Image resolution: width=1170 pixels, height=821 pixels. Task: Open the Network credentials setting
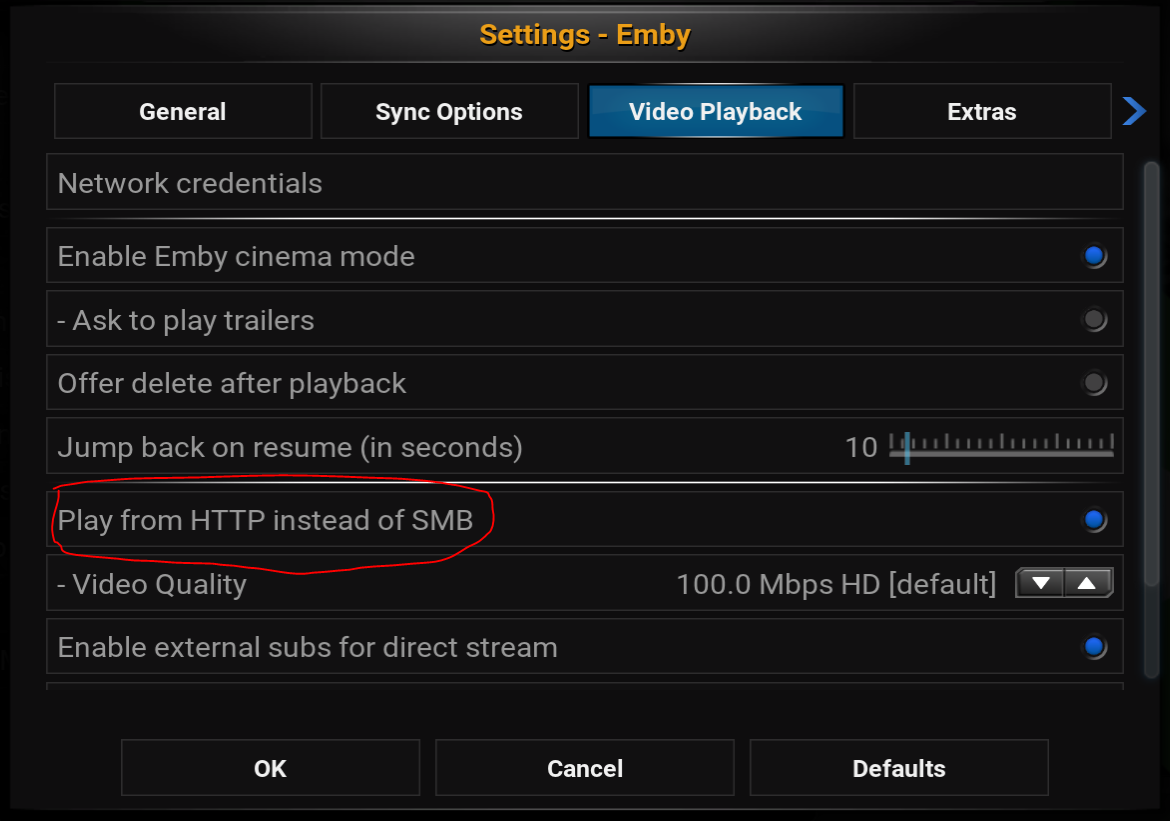[584, 183]
